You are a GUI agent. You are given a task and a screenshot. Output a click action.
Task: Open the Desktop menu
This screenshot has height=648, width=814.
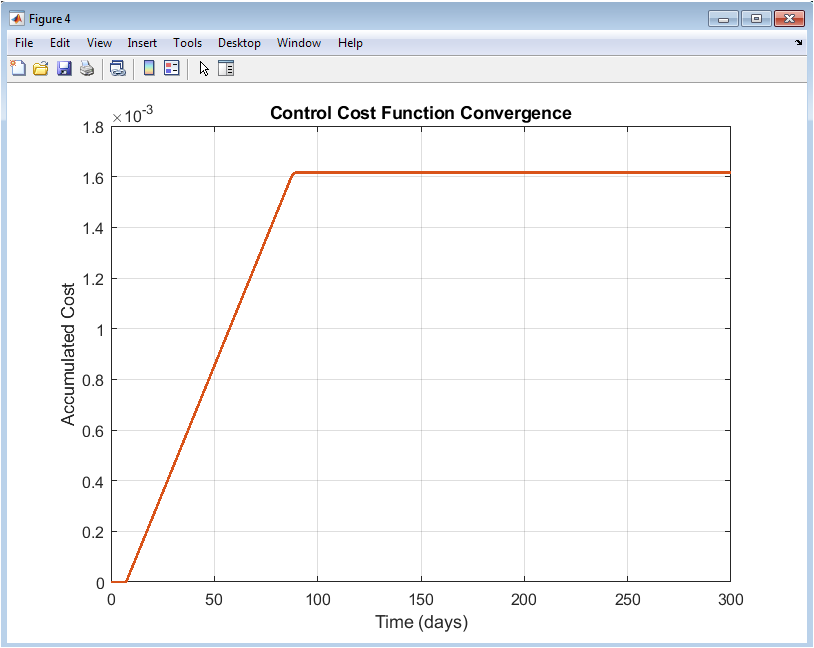click(x=239, y=43)
